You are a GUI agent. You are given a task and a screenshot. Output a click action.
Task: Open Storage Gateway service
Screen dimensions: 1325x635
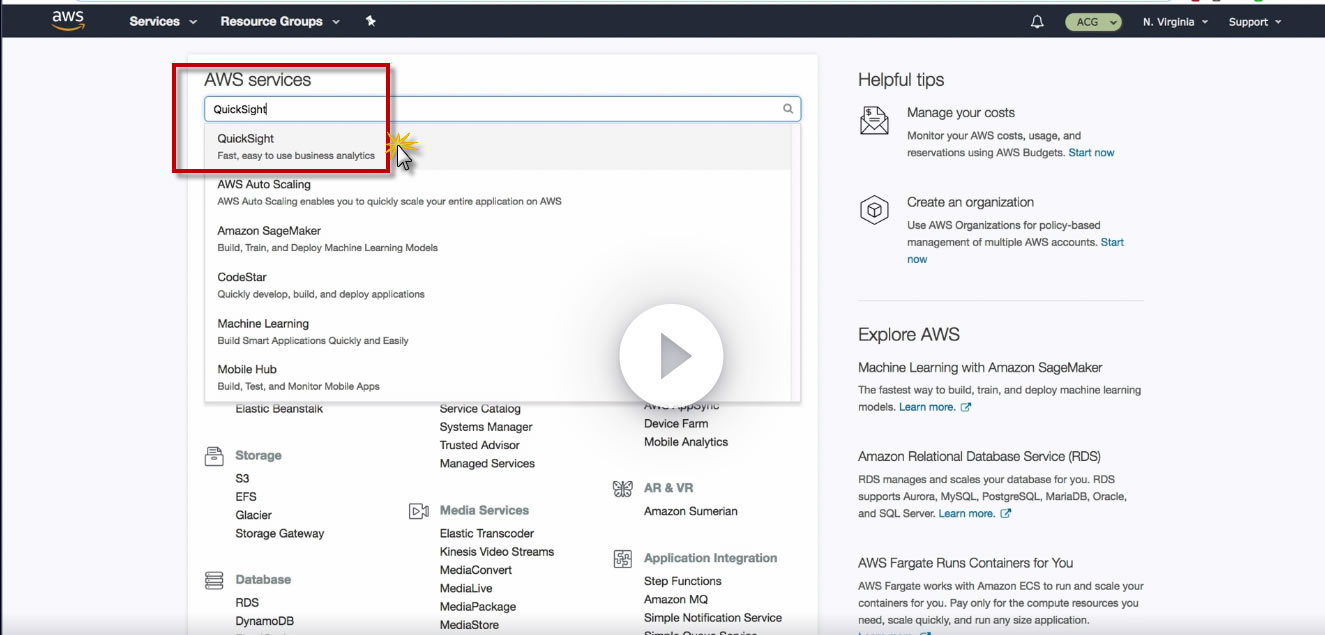pyautogui.click(x=280, y=534)
